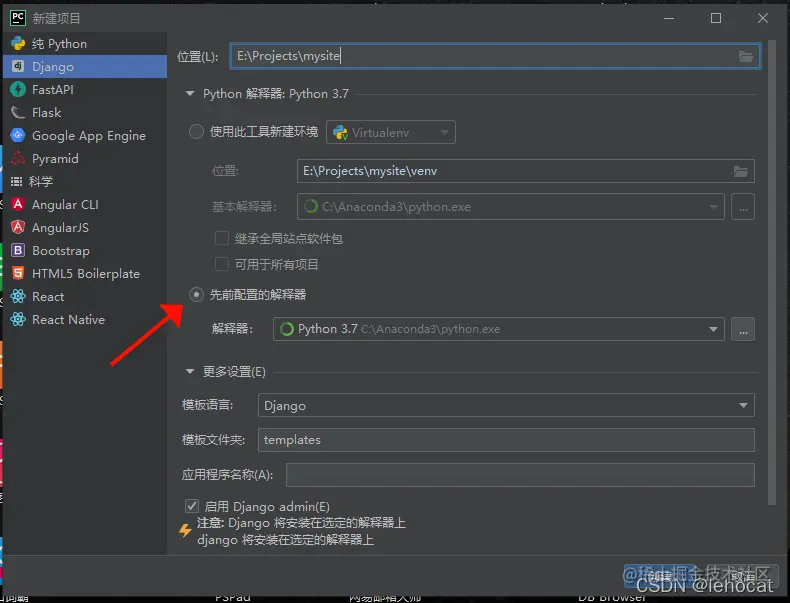Click the FastAPI lightning icon
790x603 pixels.
point(18,90)
